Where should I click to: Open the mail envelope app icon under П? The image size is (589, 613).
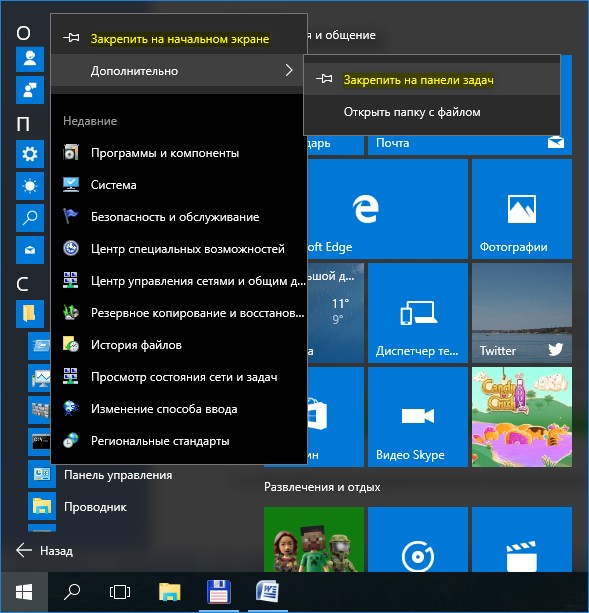(x=30, y=250)
